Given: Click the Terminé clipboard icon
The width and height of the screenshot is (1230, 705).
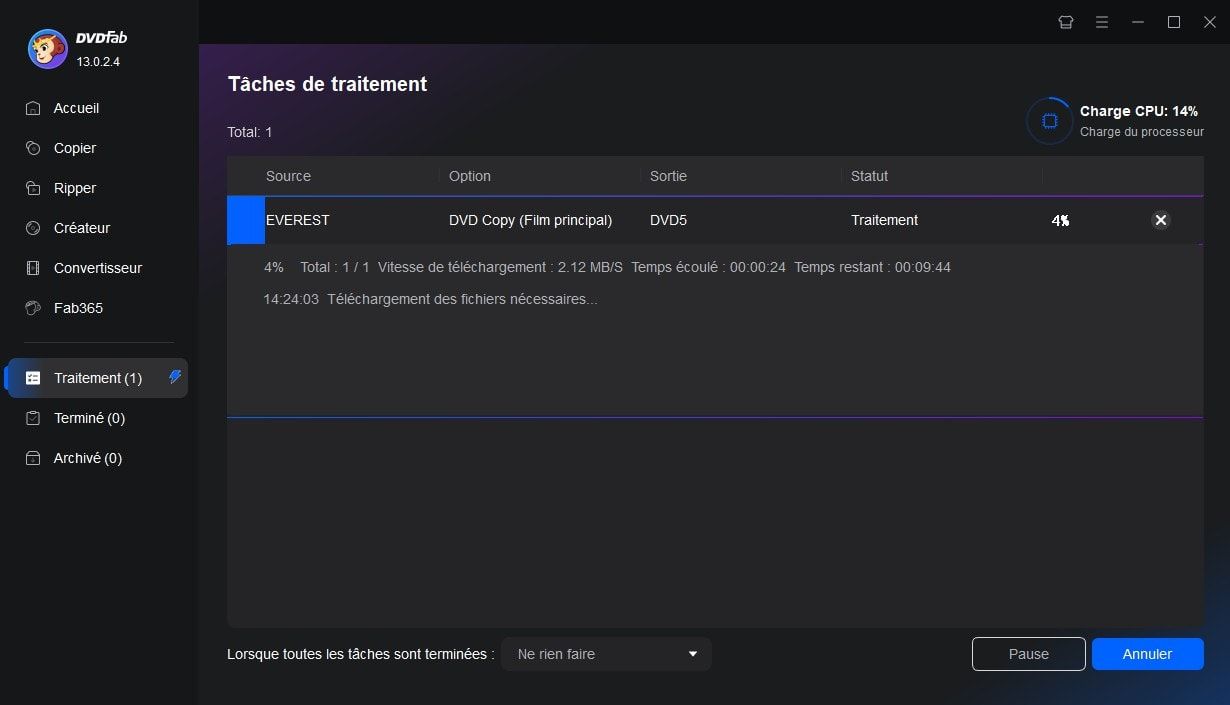Looking at the screenshot, I should 33,418.
